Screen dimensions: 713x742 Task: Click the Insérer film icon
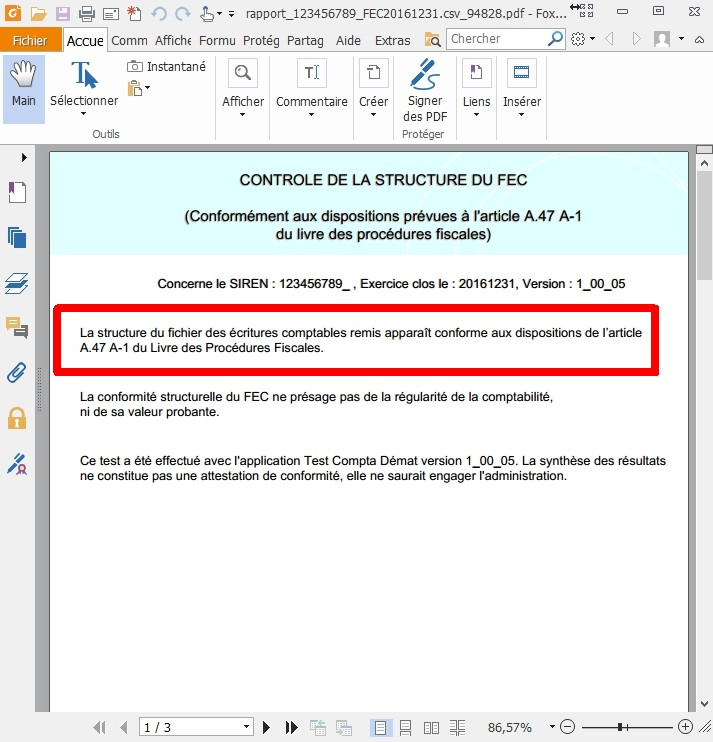[522, 73]
